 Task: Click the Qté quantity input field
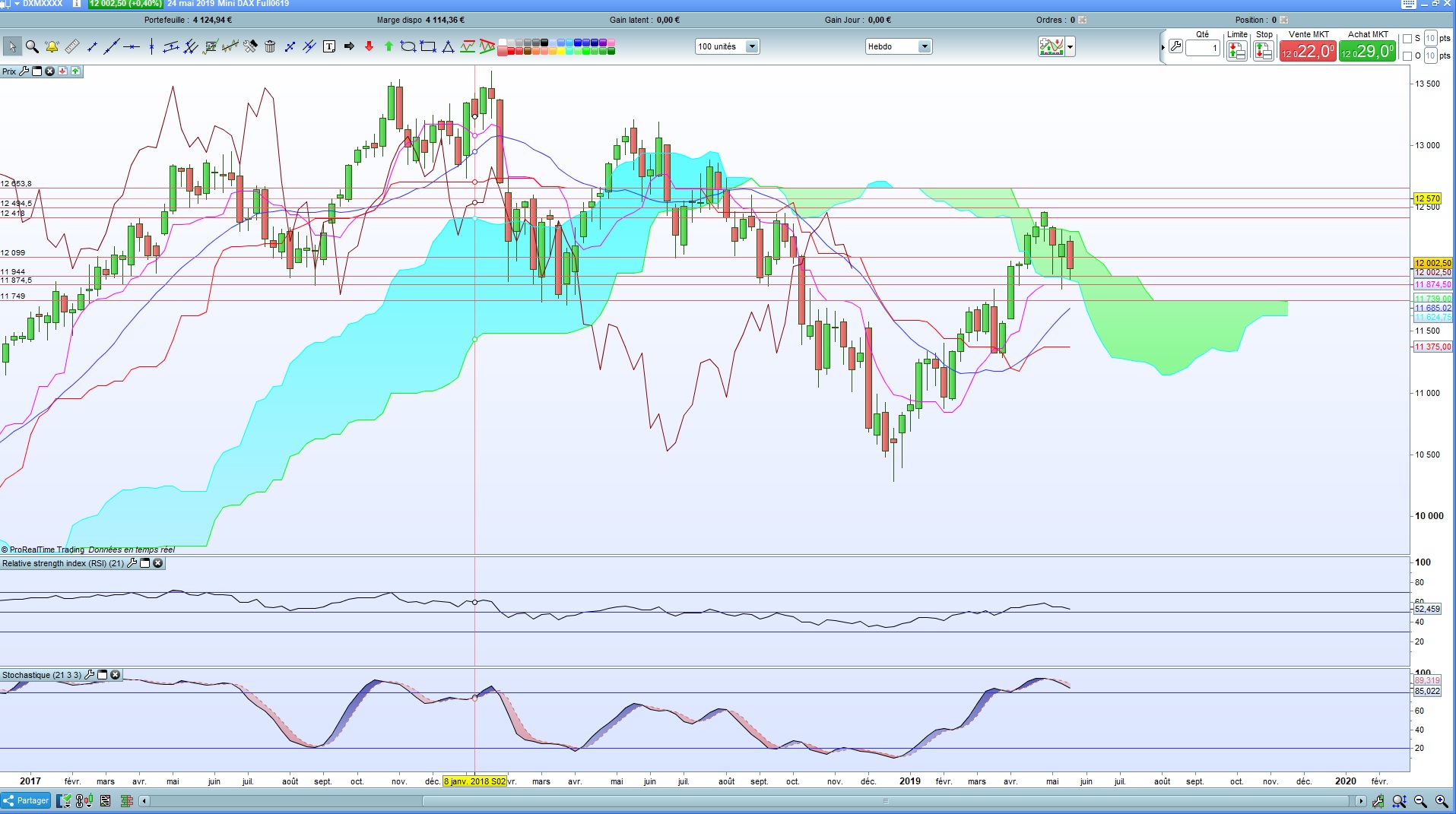[x=1203, y=48]
